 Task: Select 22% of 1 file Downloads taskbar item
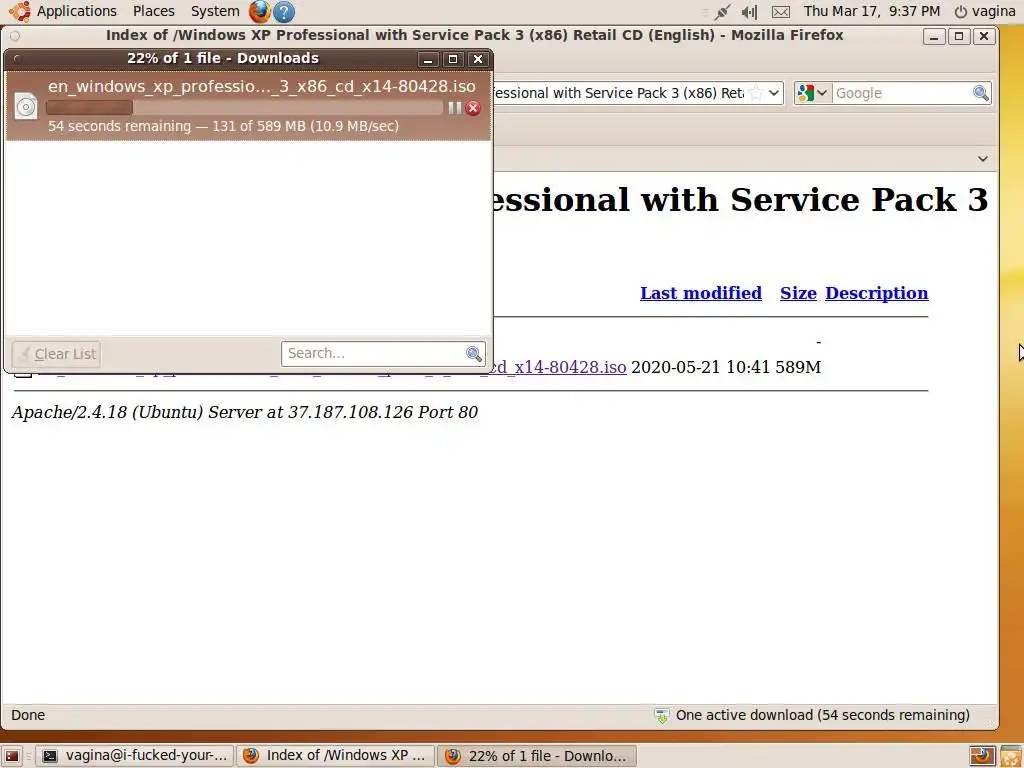tap(536, 756)
